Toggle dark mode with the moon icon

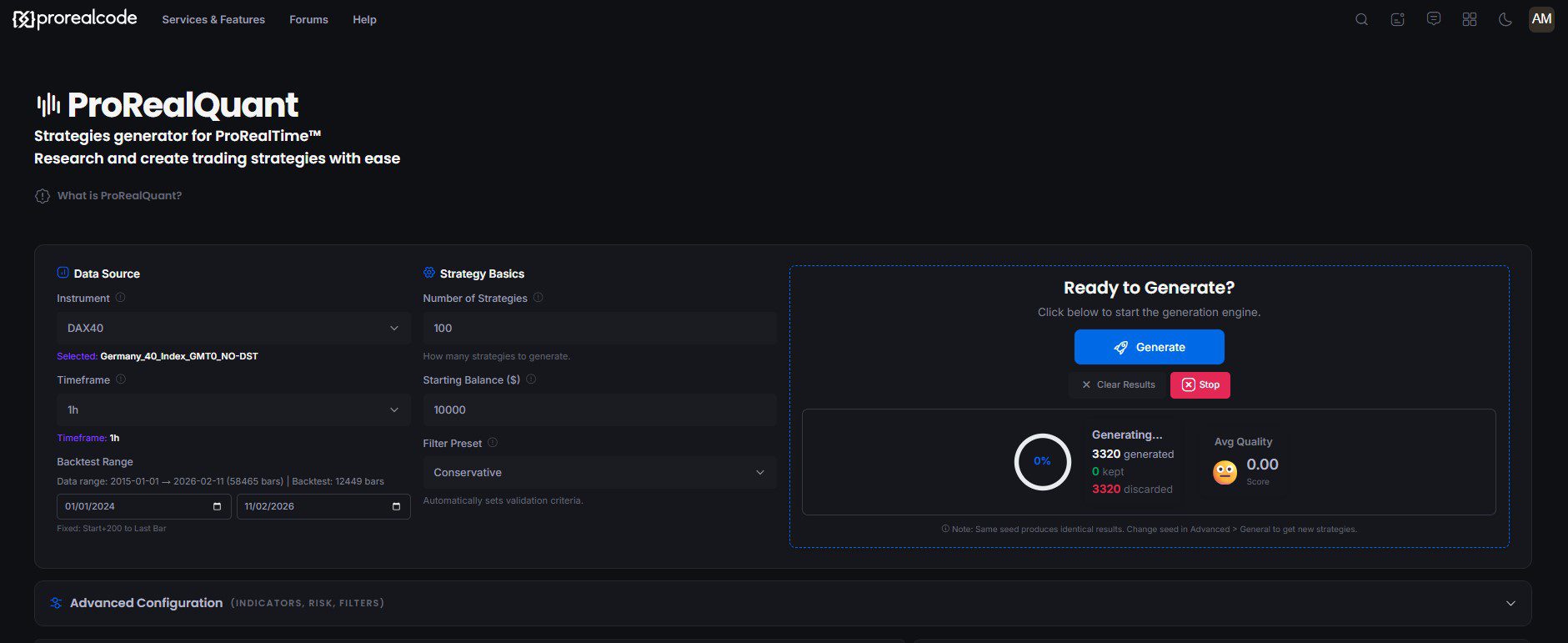(x=1505, y=19)
